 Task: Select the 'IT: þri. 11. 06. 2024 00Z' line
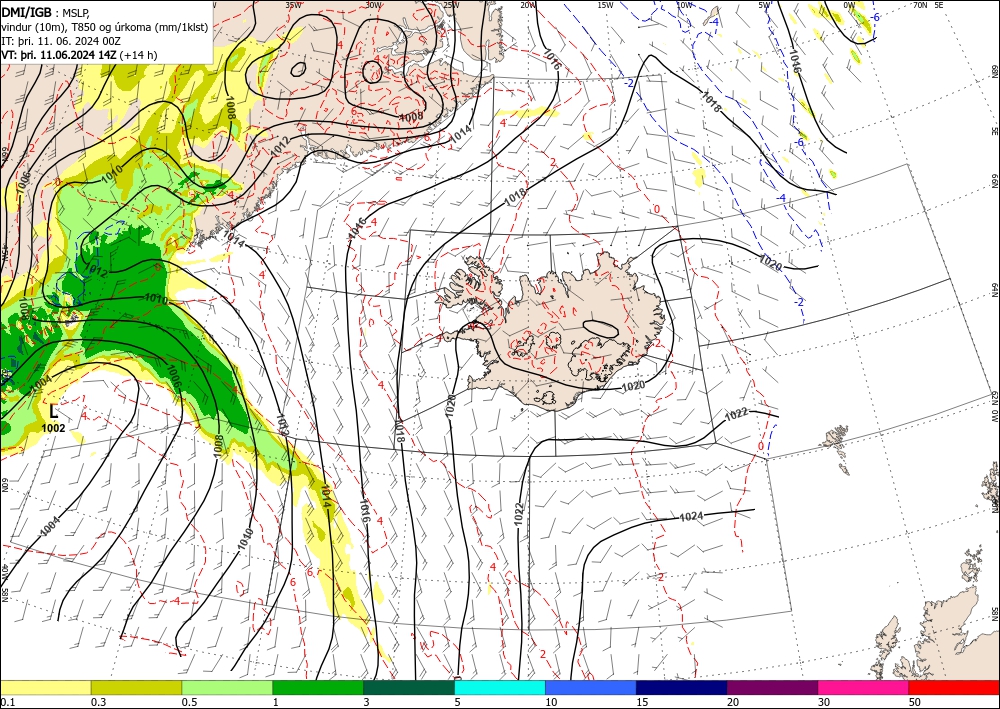tap(61, 41)
